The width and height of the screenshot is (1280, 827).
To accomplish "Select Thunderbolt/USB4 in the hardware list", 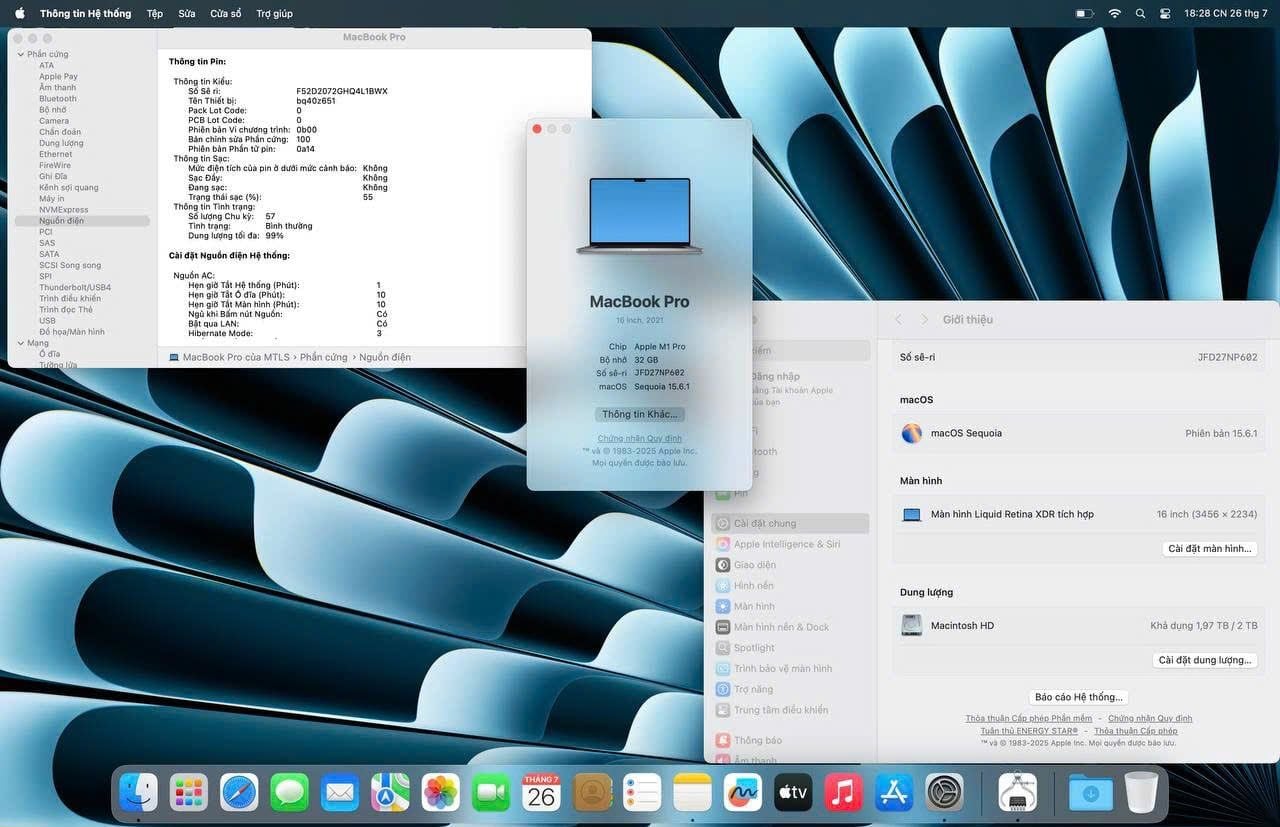I will click(75, 287).
